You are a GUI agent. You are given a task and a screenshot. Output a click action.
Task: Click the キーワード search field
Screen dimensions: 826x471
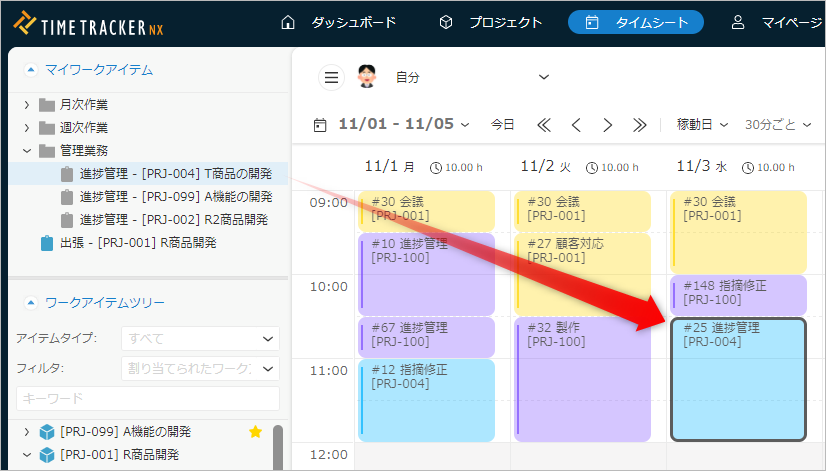[147, 398]
